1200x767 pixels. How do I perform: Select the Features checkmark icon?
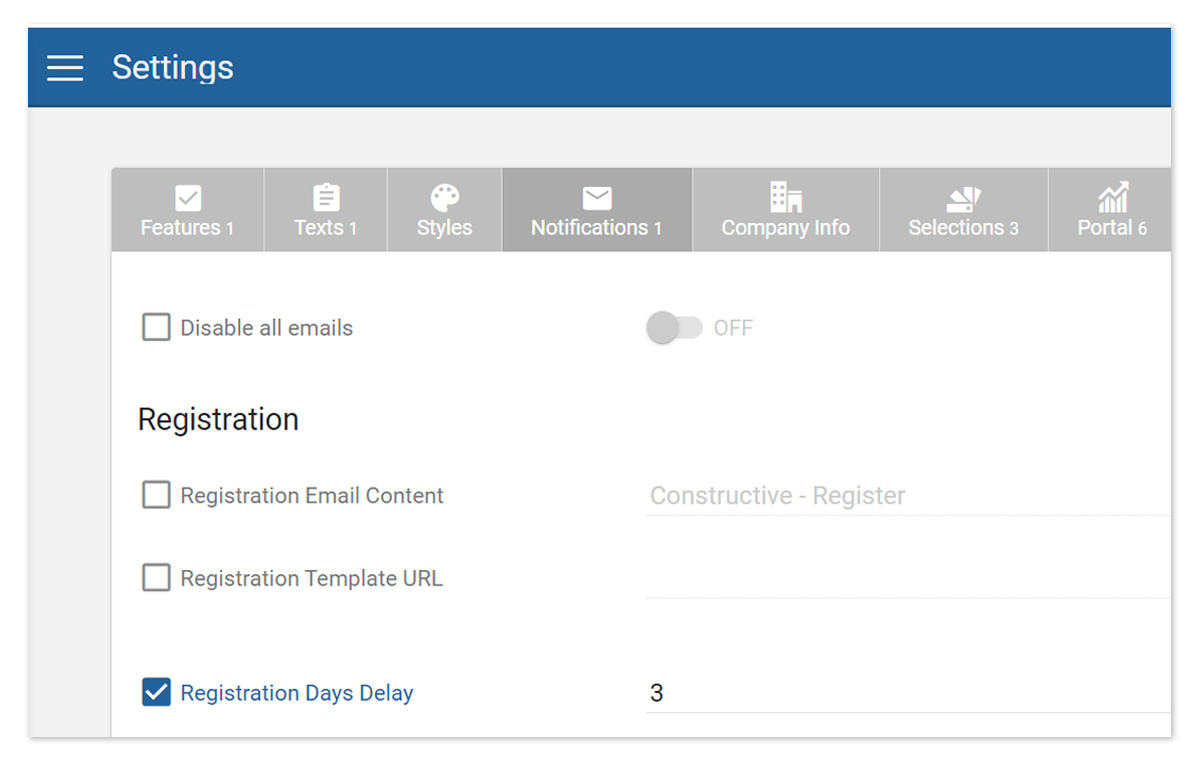[188, 197]
